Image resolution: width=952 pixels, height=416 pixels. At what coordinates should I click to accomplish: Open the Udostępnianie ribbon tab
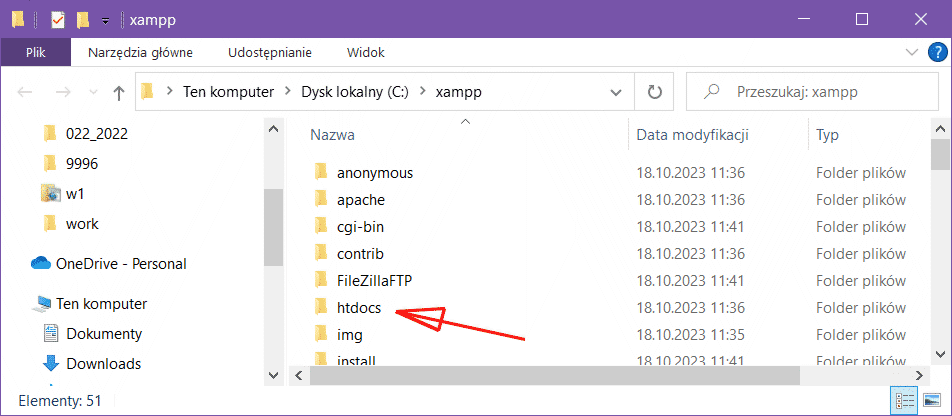pos(270,52)
